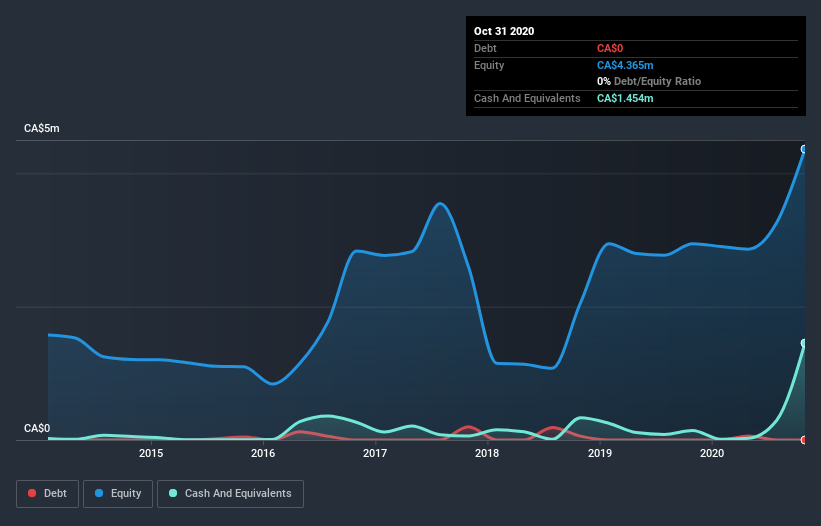Click the 2015 x-axis label

point(151,453)
